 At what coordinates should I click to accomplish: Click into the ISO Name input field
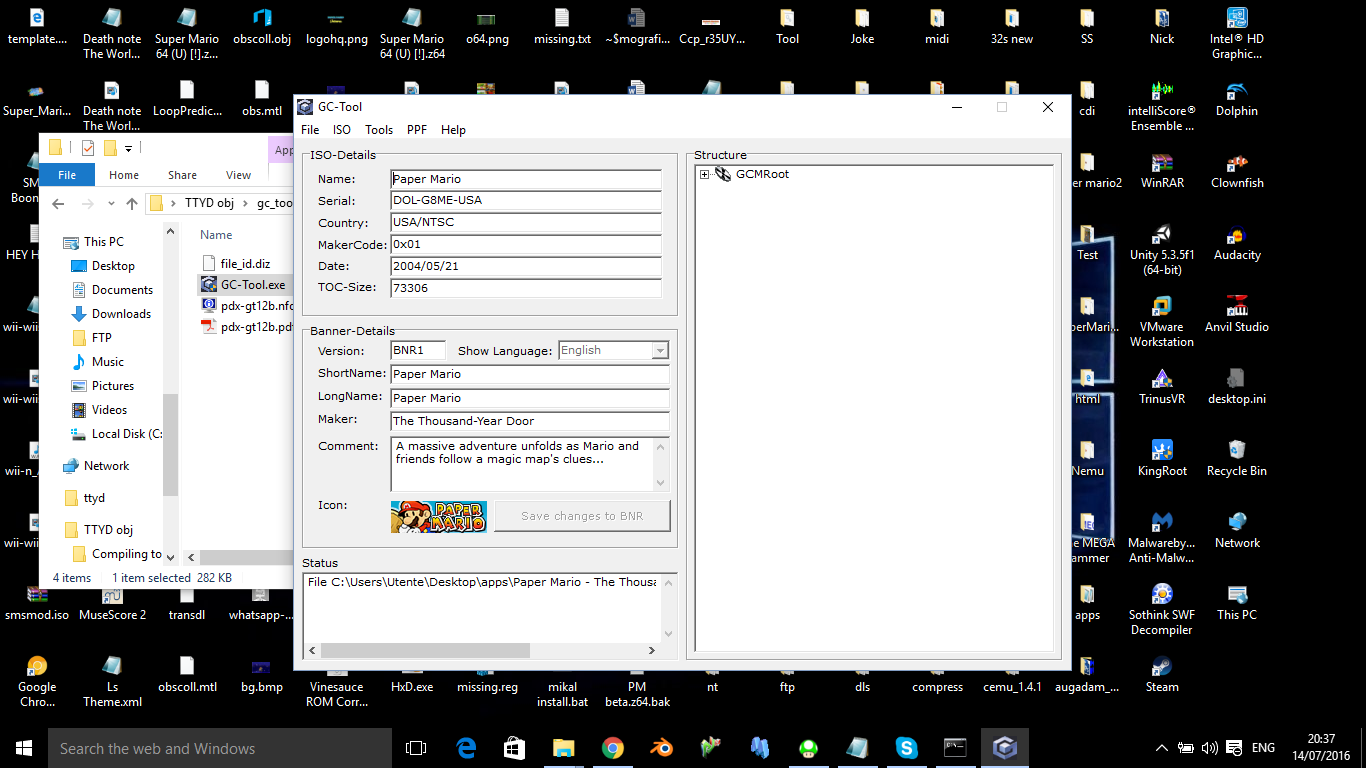(525, 179)
